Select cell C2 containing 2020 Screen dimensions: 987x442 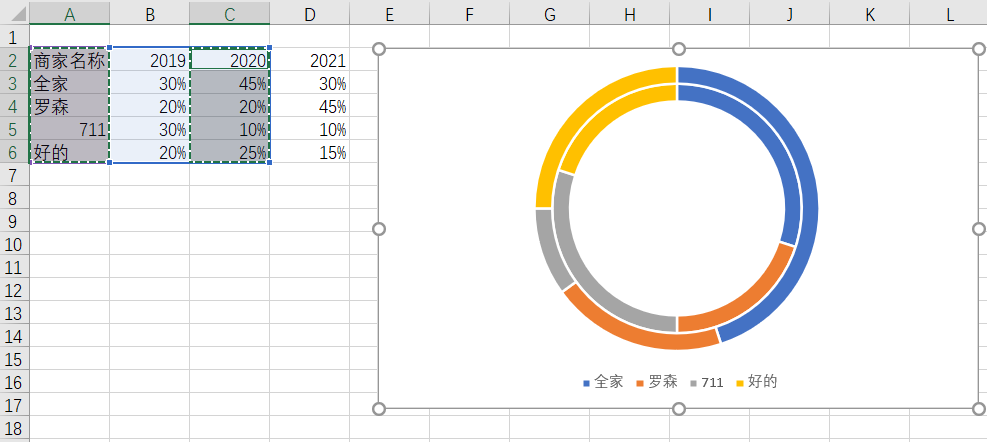pos(230,60)
